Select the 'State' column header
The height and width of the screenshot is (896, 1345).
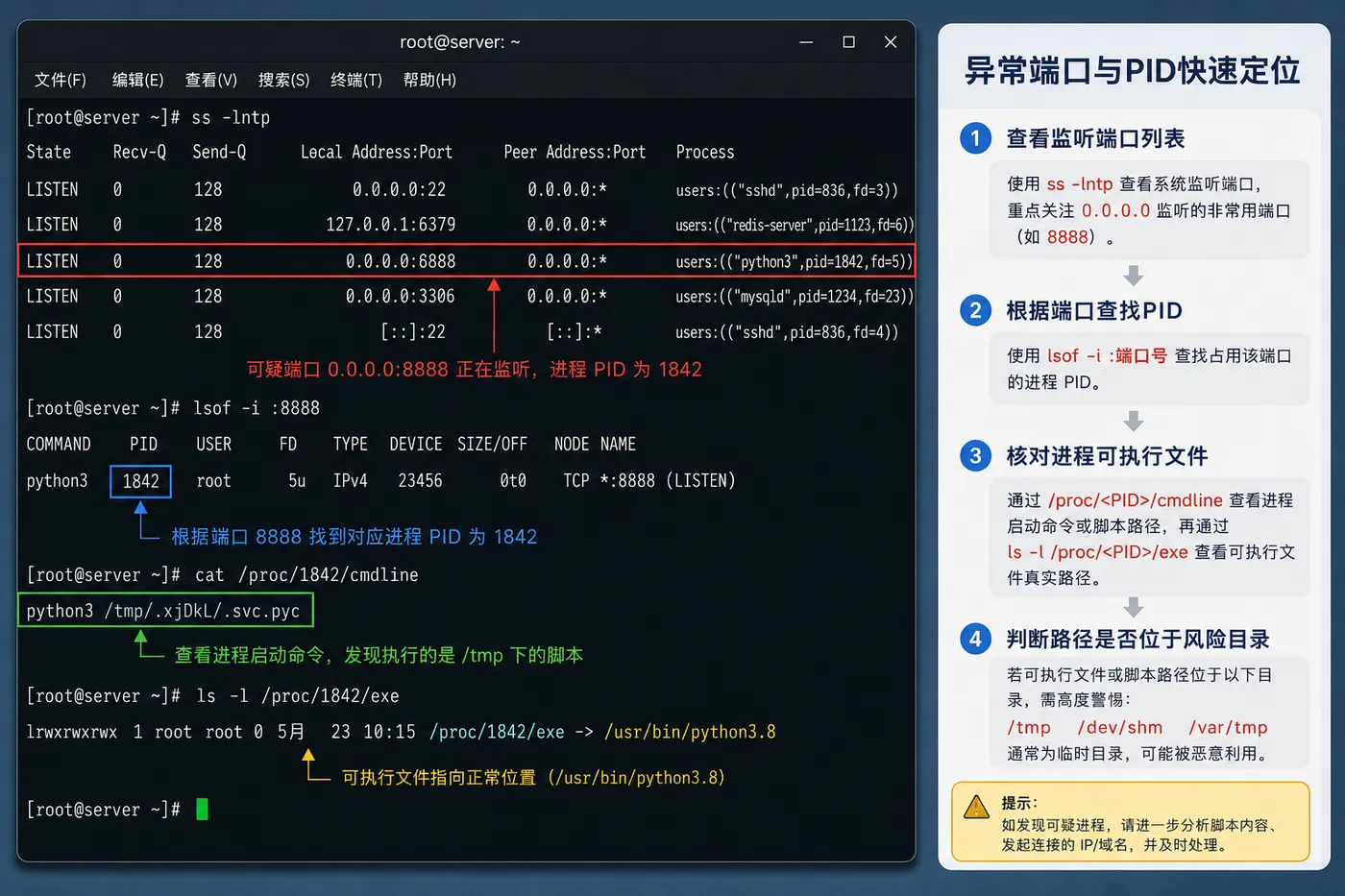[x=49, y=152]
